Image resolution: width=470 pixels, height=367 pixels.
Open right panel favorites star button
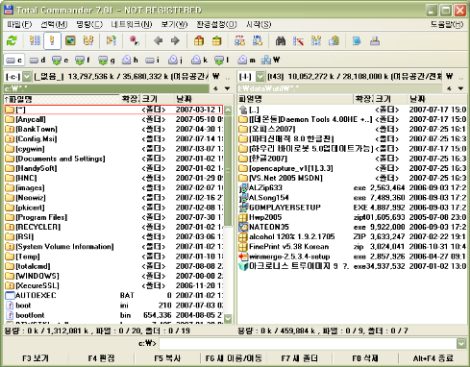pyautogui.click(x=449, y=89)
